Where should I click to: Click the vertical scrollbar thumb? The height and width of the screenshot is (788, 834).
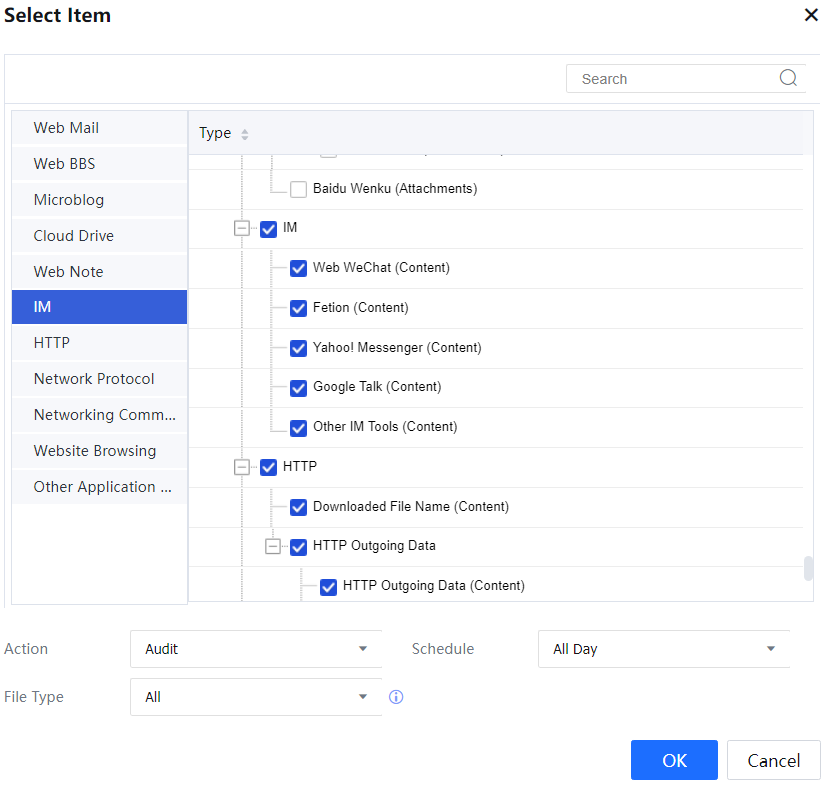[x=808, y=569]
